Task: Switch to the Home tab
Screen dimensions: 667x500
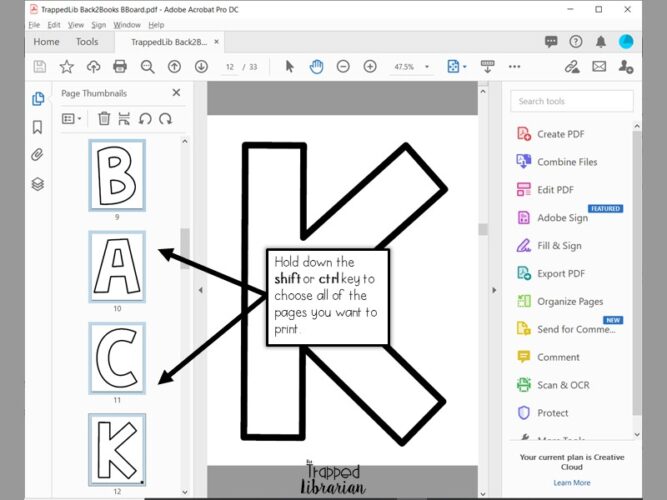Action: tap(46, 42)
